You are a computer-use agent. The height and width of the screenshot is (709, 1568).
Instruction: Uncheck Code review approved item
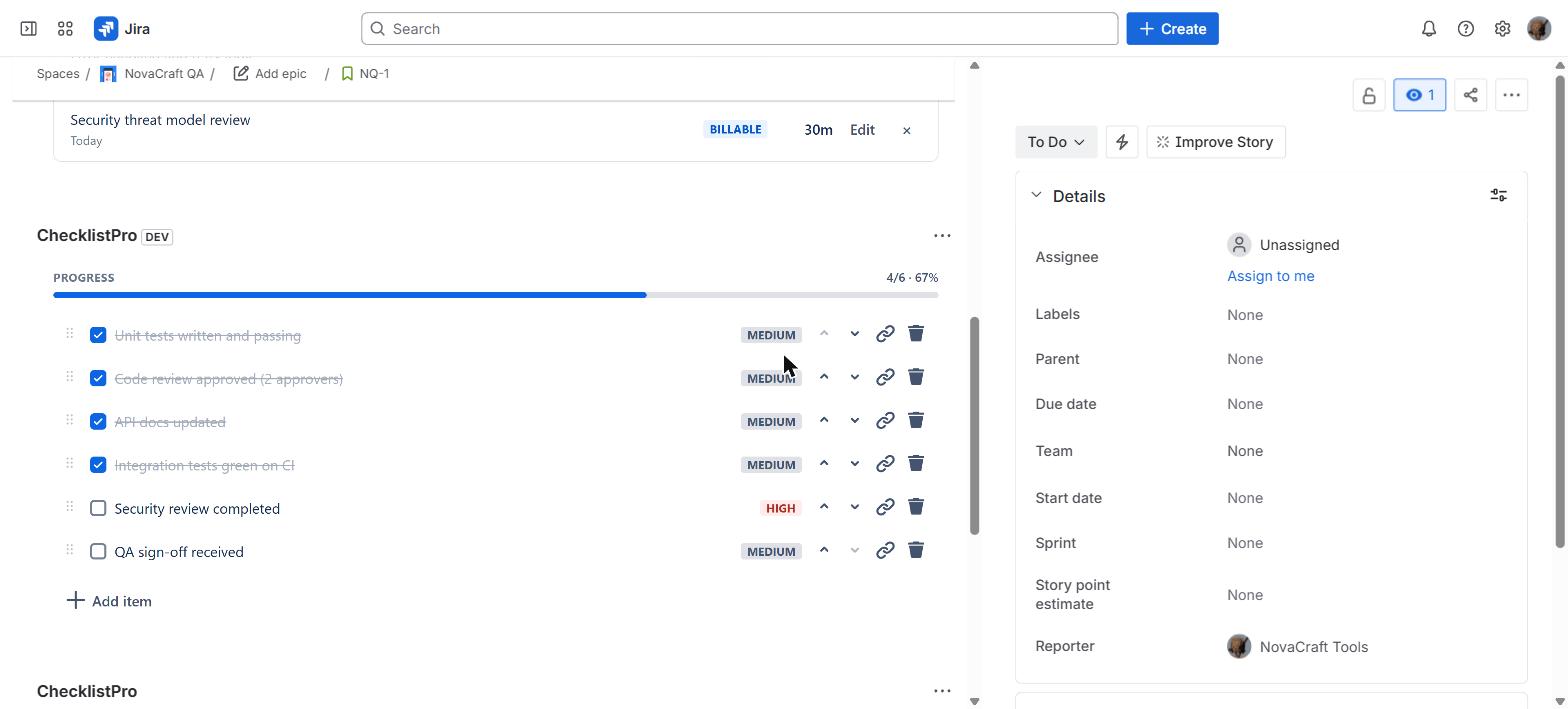(98, 378)
